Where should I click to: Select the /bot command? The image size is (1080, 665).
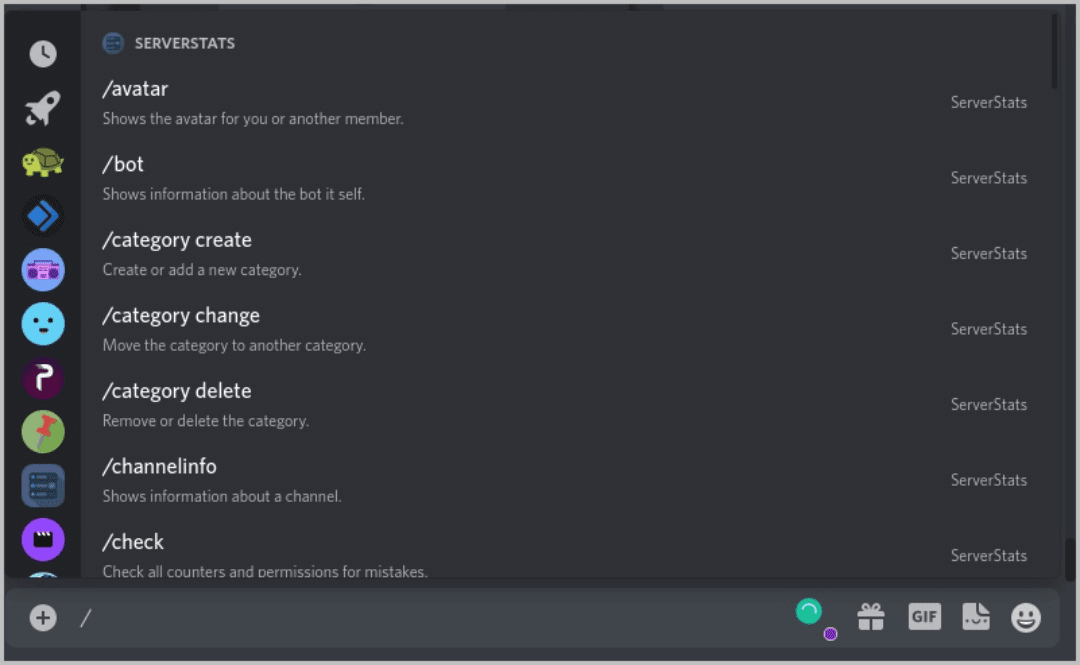click(x=123, y=164)
